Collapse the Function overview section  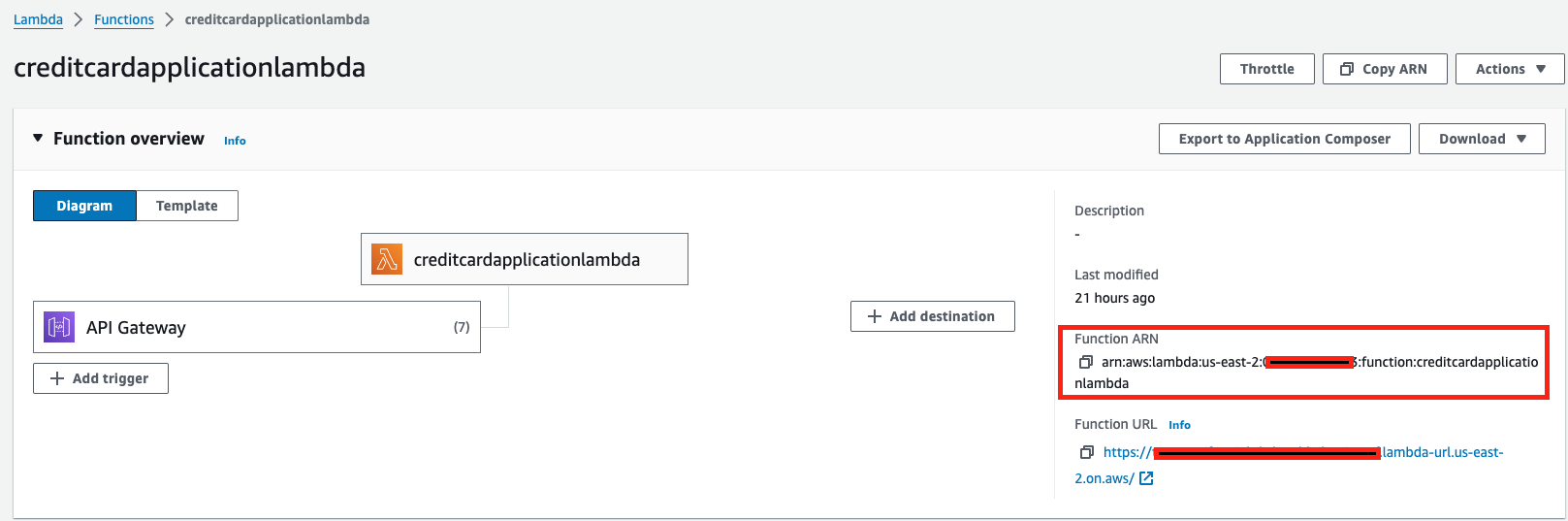[38, 139]
